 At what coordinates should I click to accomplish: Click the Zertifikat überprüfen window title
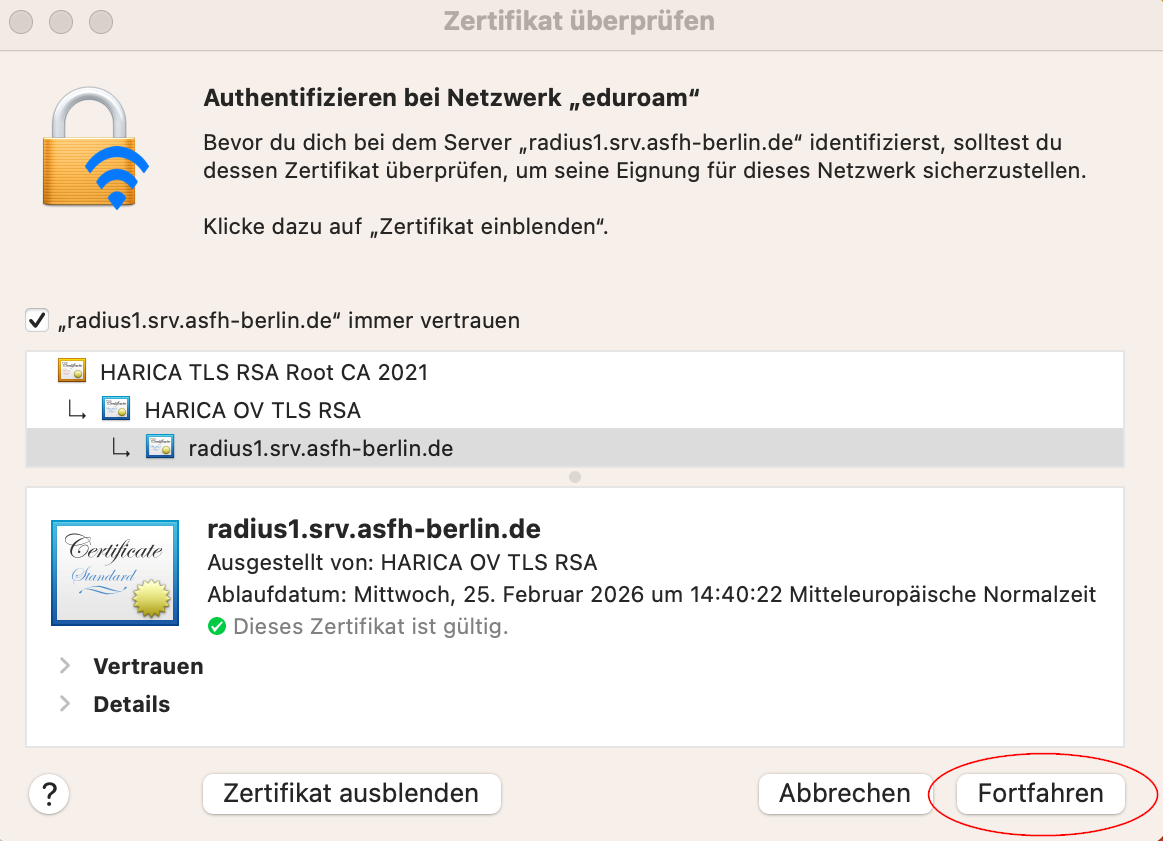[579, 21]
